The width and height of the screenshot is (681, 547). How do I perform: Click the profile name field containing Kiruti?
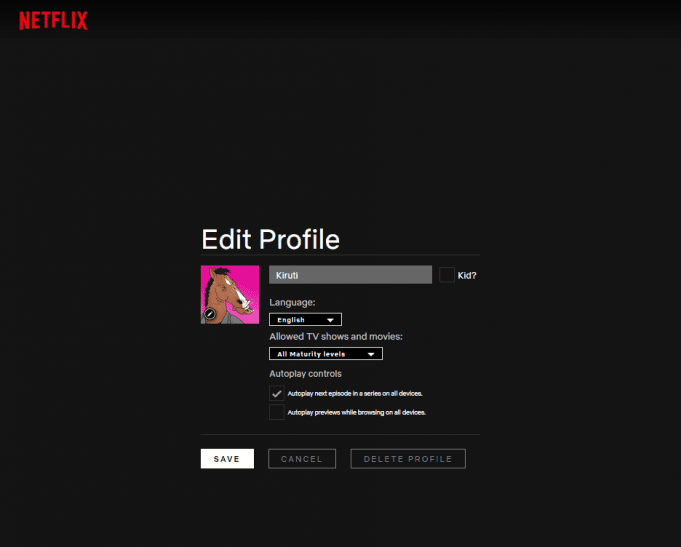coord(350,275)
